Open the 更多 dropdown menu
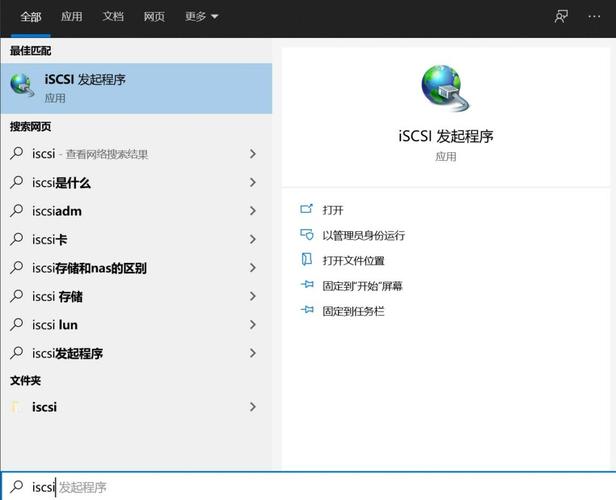Image resolution: width=616 pixels, height=500 pixels. (202, 17)
